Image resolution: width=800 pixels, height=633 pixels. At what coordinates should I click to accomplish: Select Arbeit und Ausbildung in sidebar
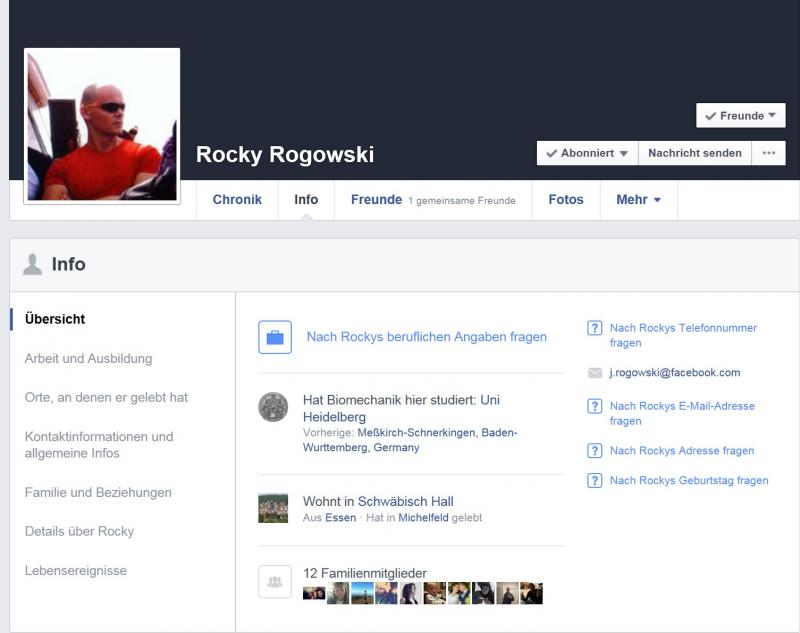tap(88, 359)
